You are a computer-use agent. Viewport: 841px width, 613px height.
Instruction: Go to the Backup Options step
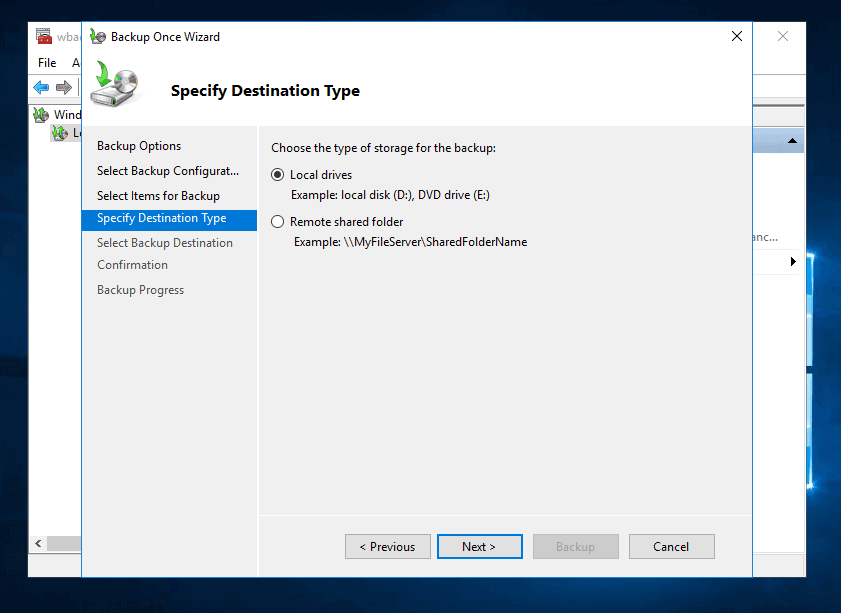click(139, 146)
